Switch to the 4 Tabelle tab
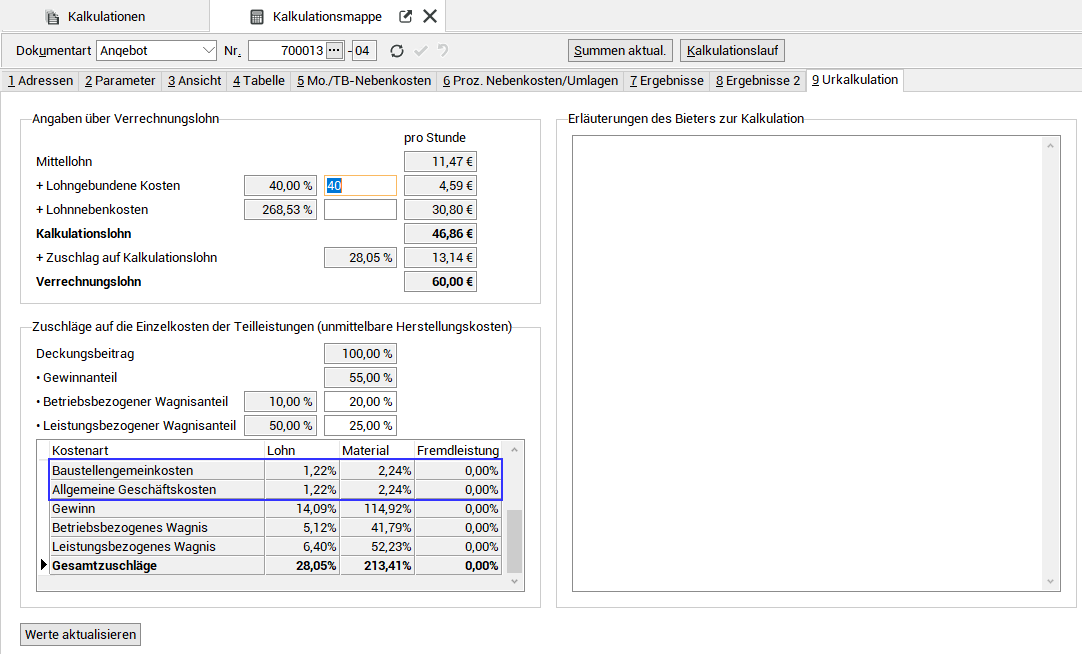 click(x=258, y=81)
